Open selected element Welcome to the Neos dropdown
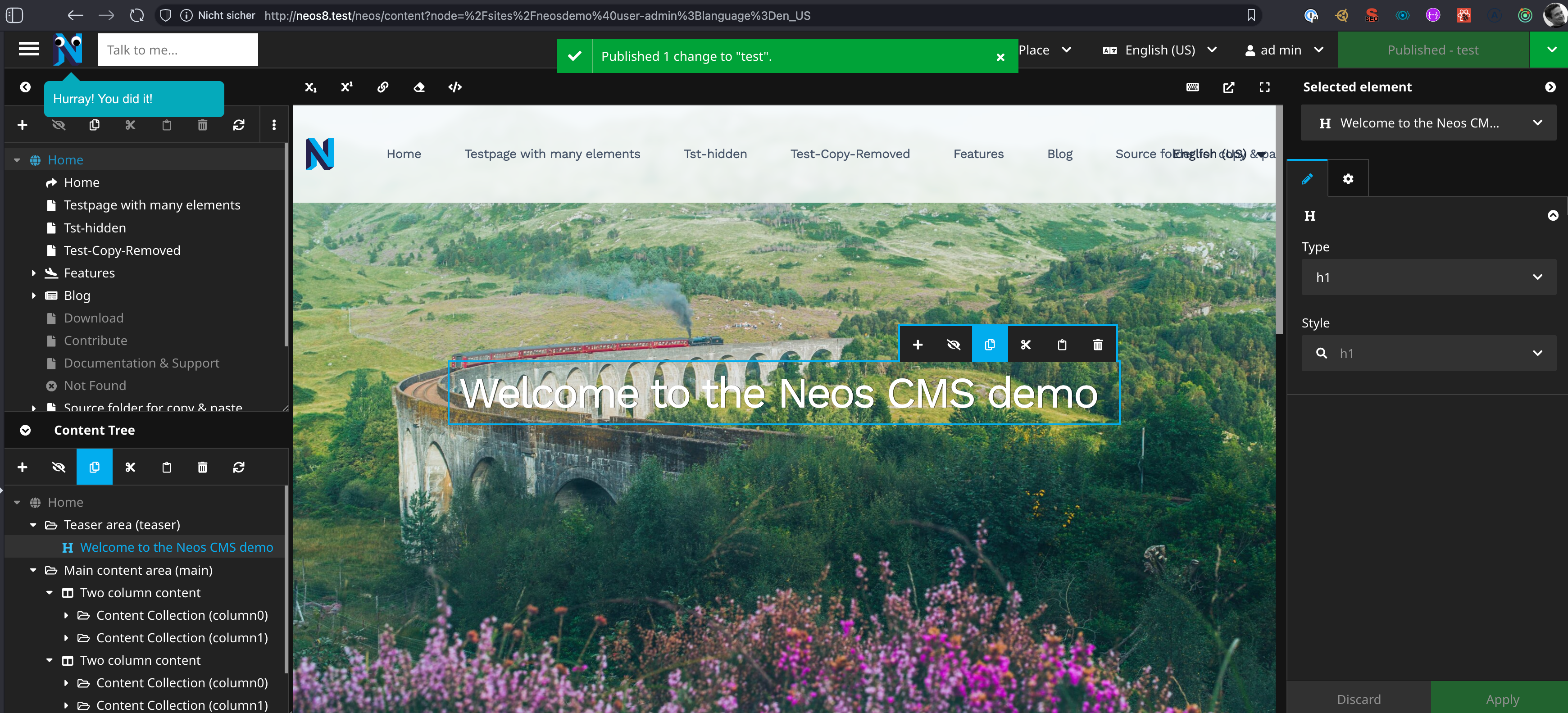Screen dimensions: 1568x713 point(1429,123)
